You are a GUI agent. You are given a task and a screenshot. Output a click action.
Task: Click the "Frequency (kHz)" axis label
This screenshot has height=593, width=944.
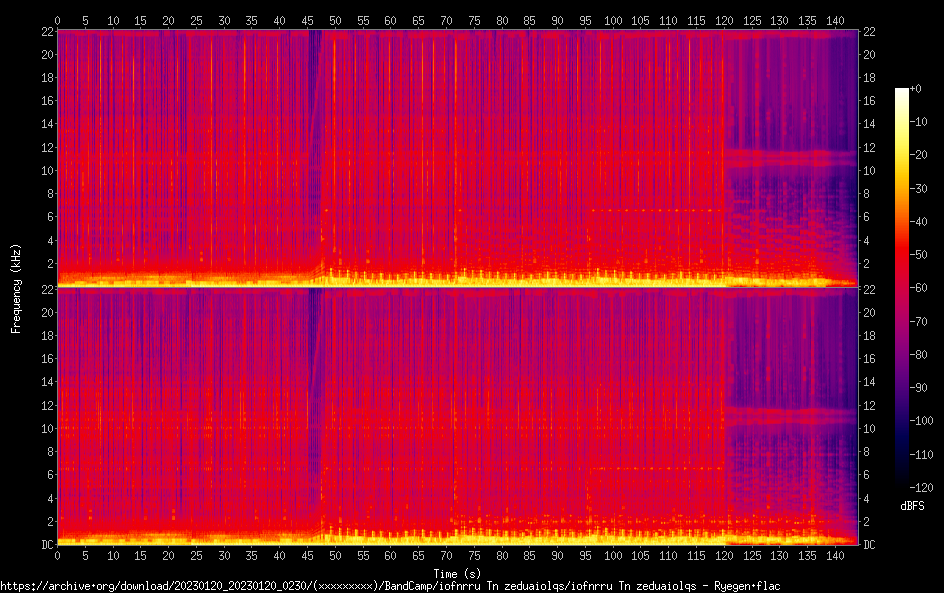(16, 288)
